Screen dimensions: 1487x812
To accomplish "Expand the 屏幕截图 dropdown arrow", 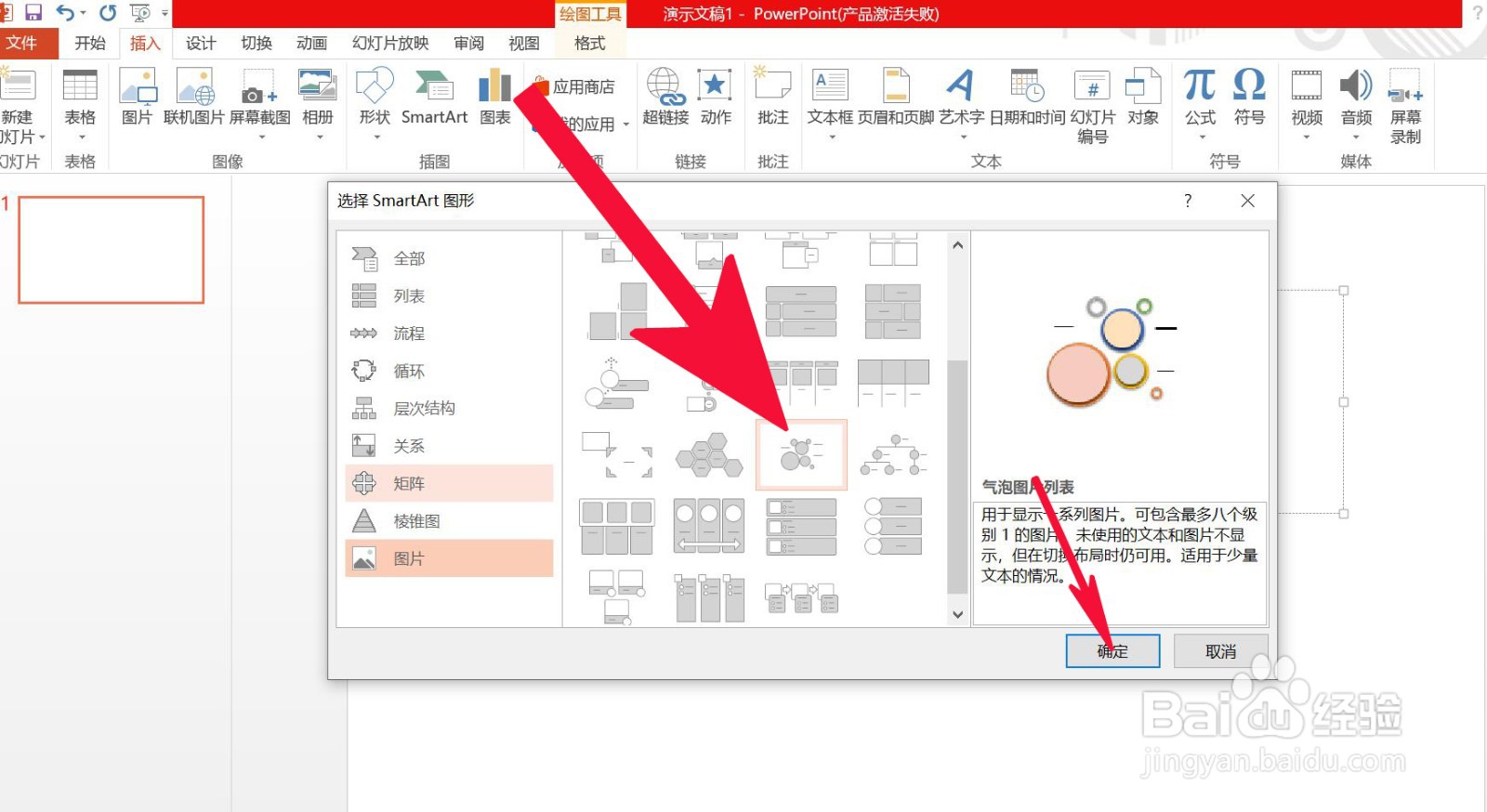I will 262,138.
